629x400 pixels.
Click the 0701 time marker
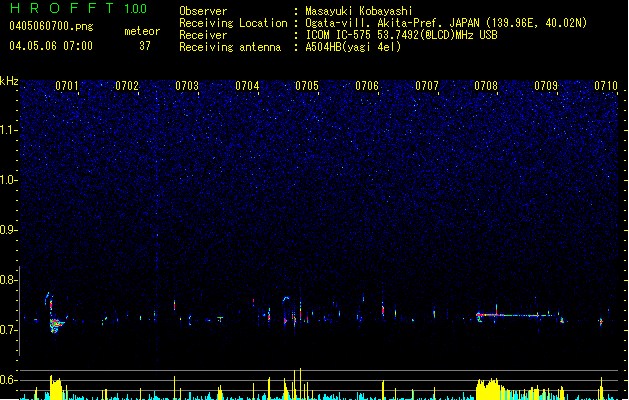pyautogui.click(x=67, y=86)
